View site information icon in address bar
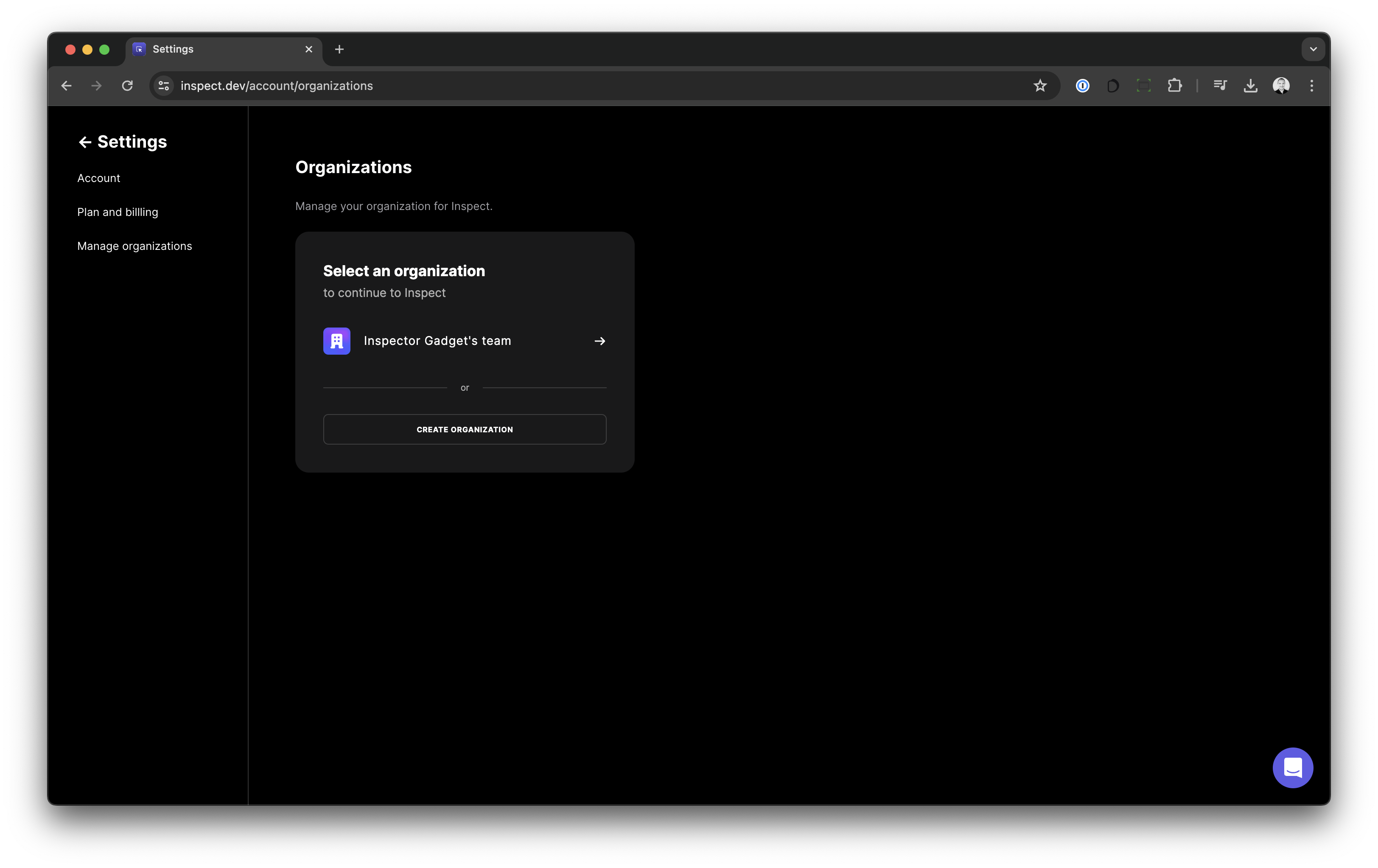 164,86
